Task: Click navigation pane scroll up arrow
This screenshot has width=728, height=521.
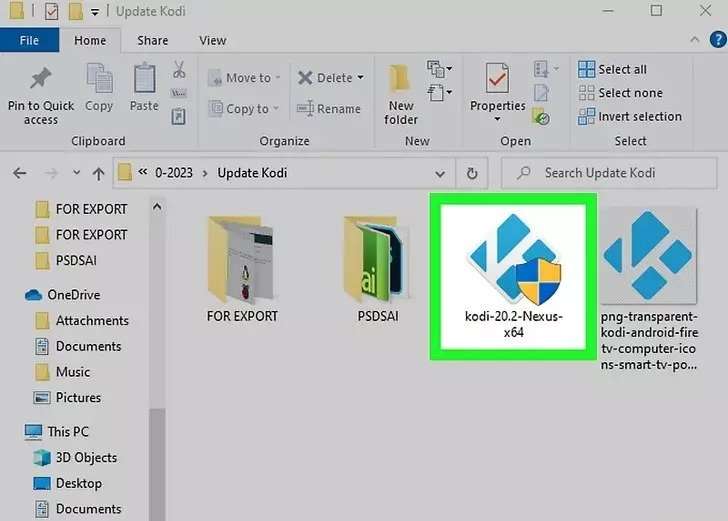Action: coord(157,207)
